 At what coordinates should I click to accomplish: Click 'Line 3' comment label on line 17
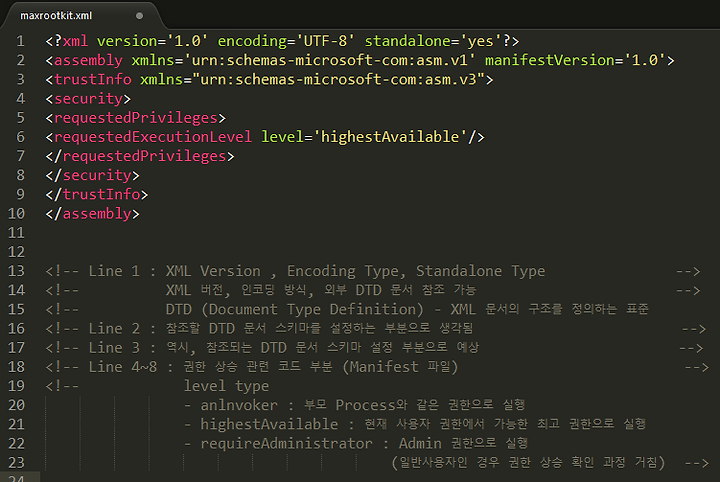(x=114, y=347)
